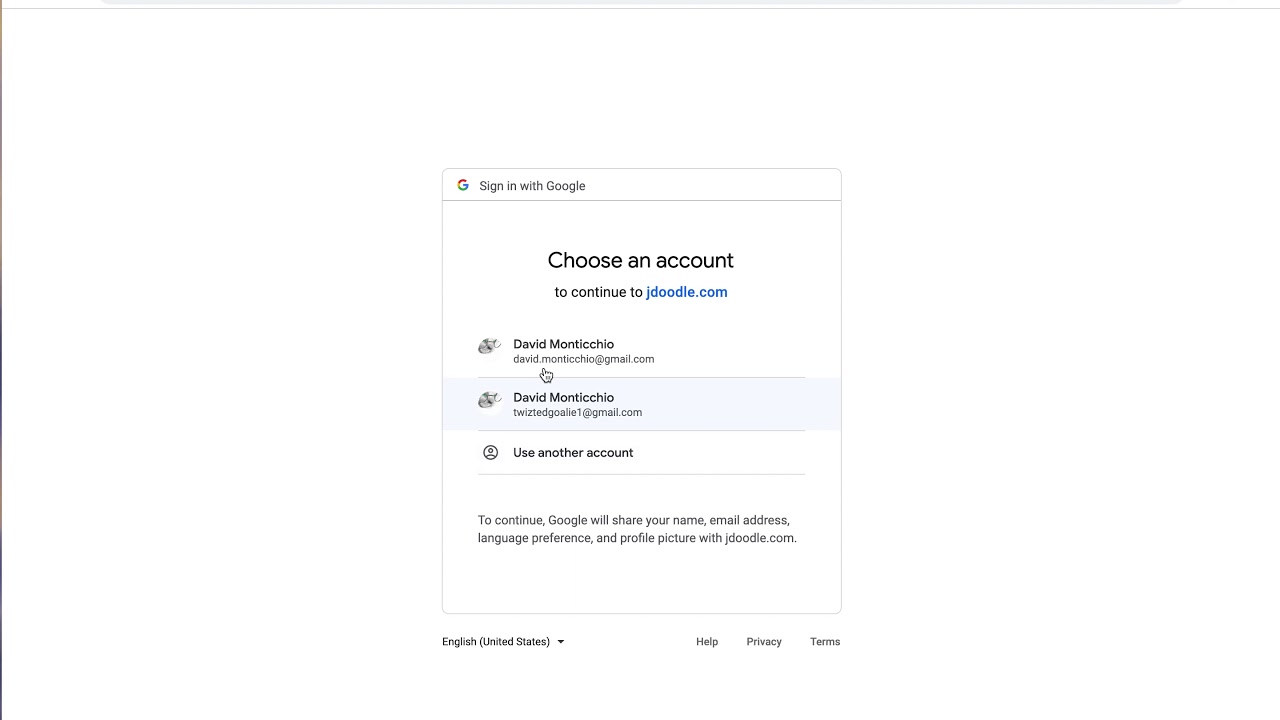The image size is (1280, 720).
Task: Click the twiztedgoalie1@gmail.com email text
Action: coord(577,412)
